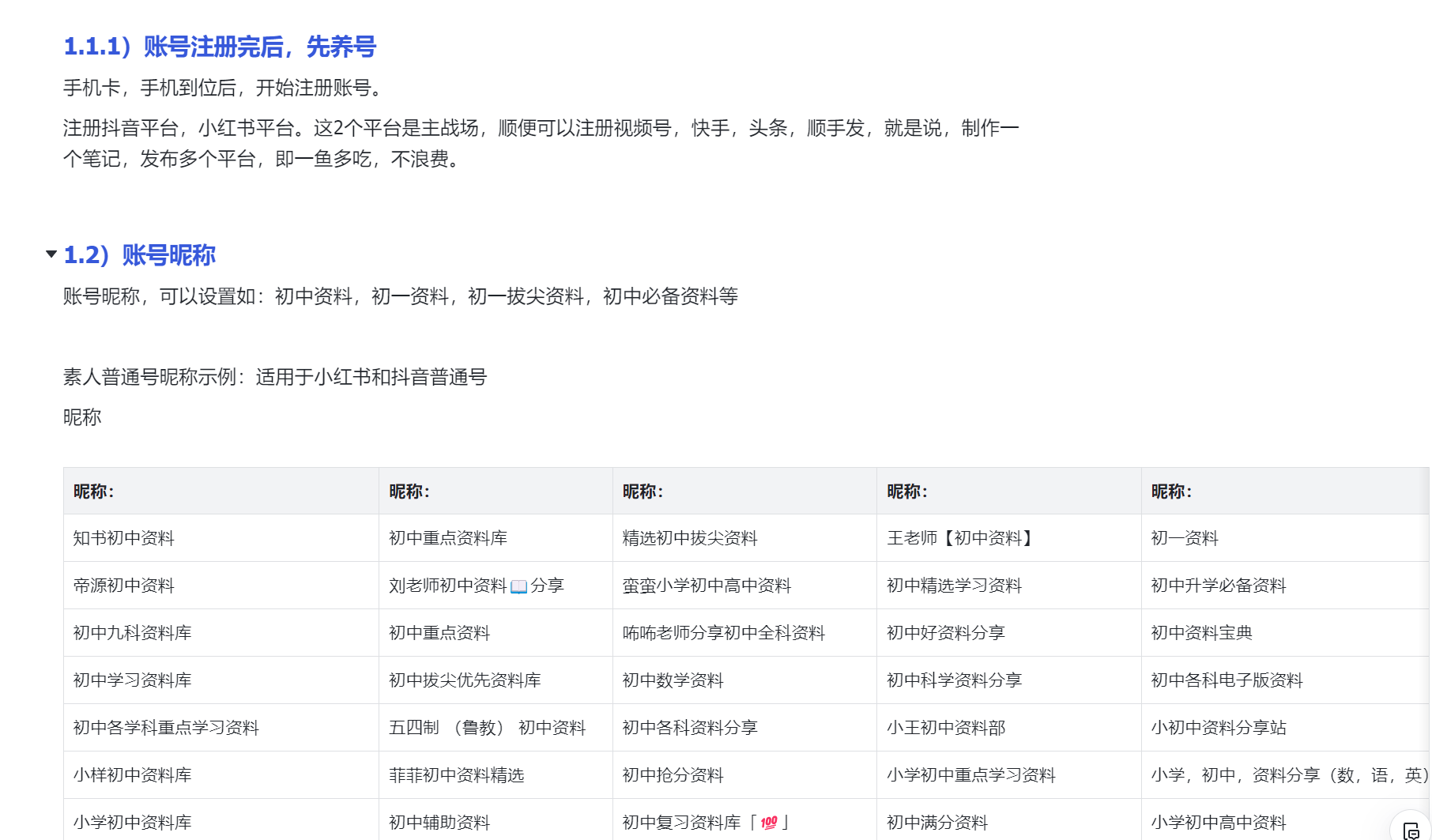This screenshot has height=840, width=1432.
Task: Select cell 初中满分资料
Action: pos(1009,820)
